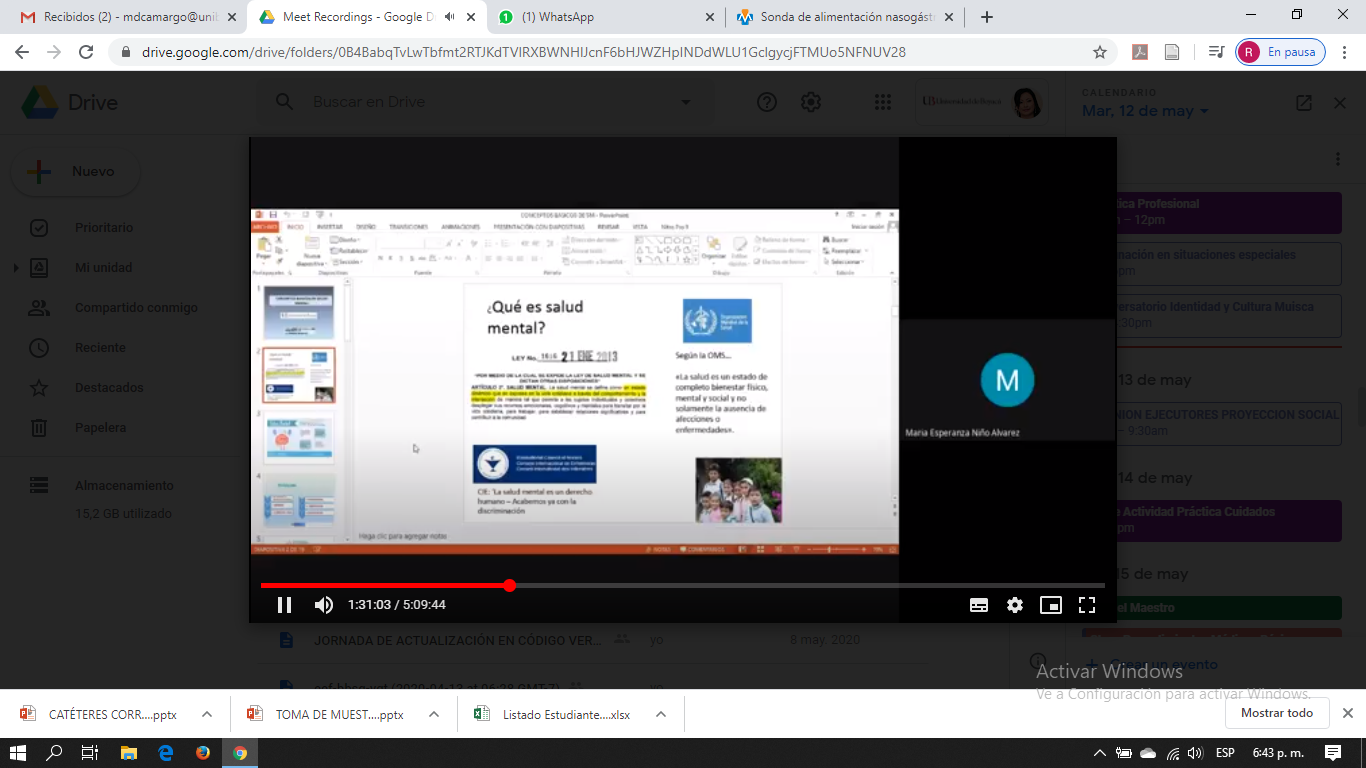
Task: Click the ESP language indicator
Action: tap(1225, 752)
